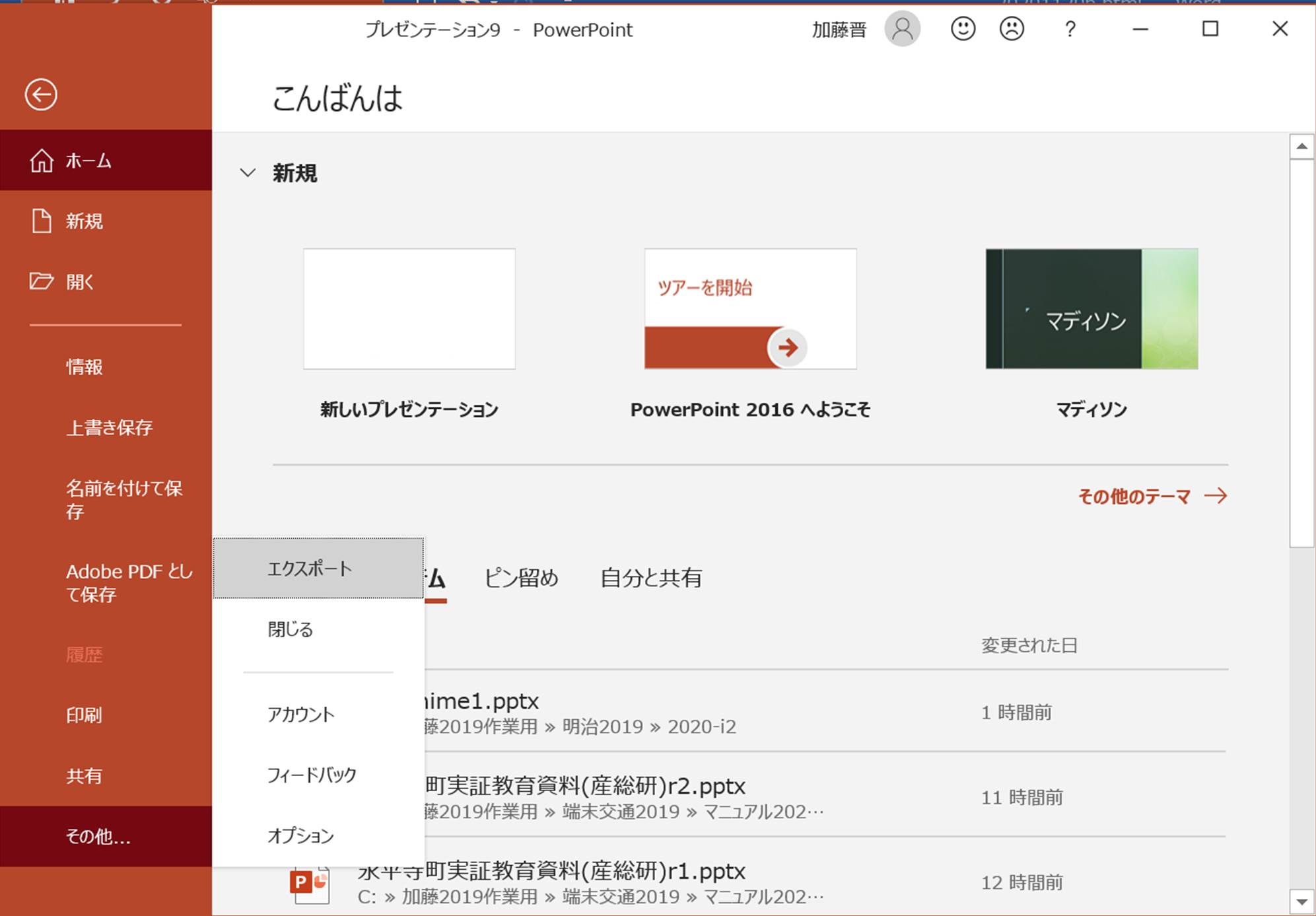Image resolution: width=1316 pixels, height=916 pixels.
Task: Click the user account avatar icon
Action: [902, 30]
